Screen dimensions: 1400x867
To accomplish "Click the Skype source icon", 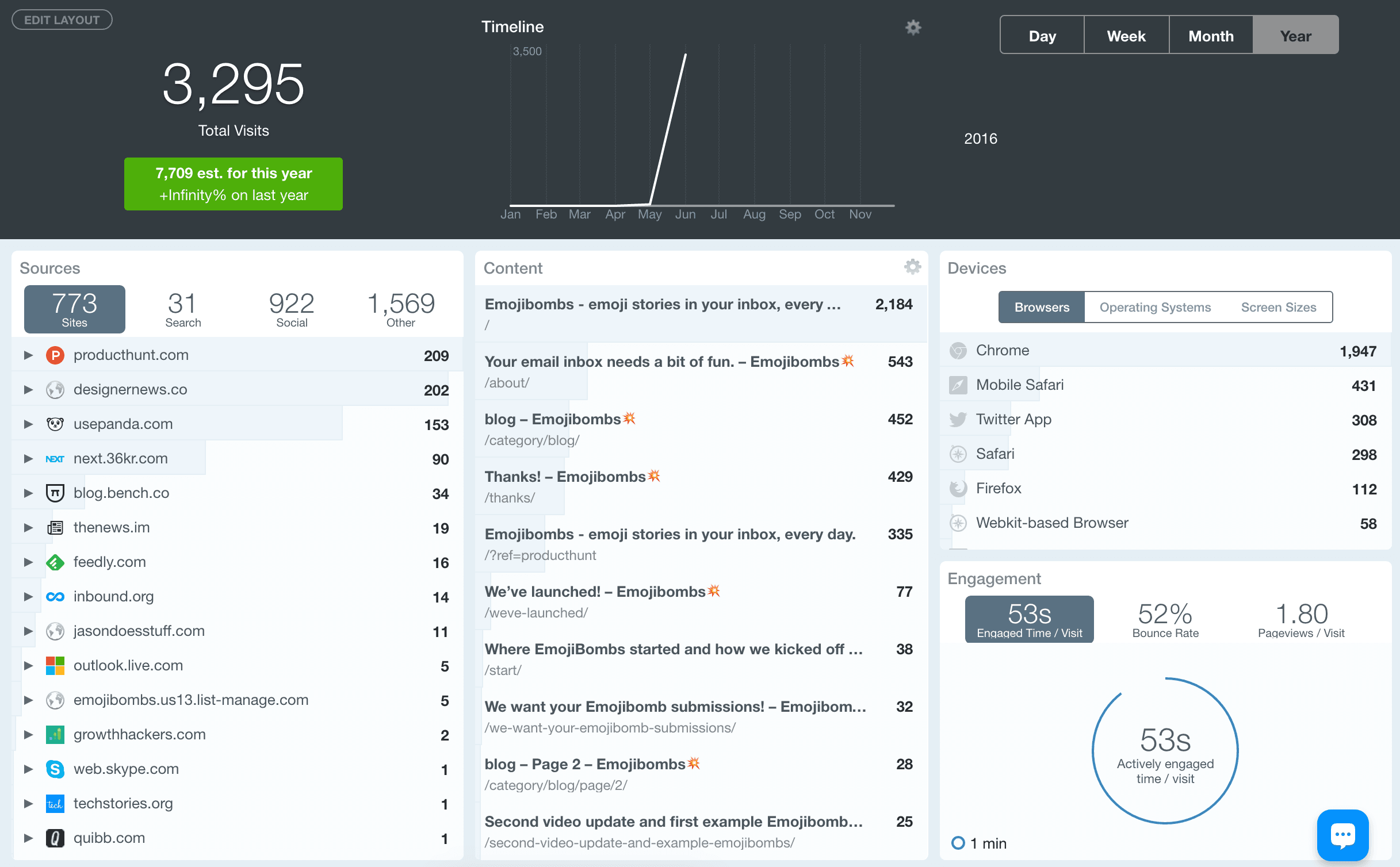I will click(55, 769).
